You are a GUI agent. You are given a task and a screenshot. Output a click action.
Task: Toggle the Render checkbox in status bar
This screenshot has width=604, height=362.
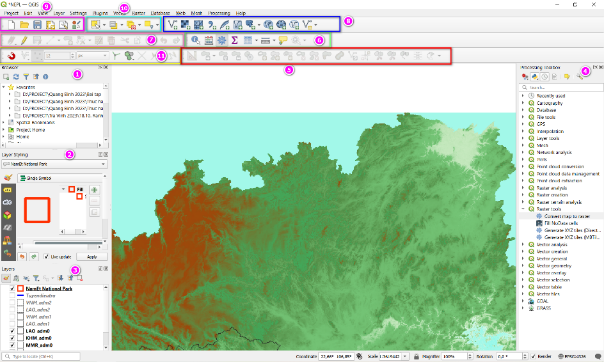pos(533,356)
